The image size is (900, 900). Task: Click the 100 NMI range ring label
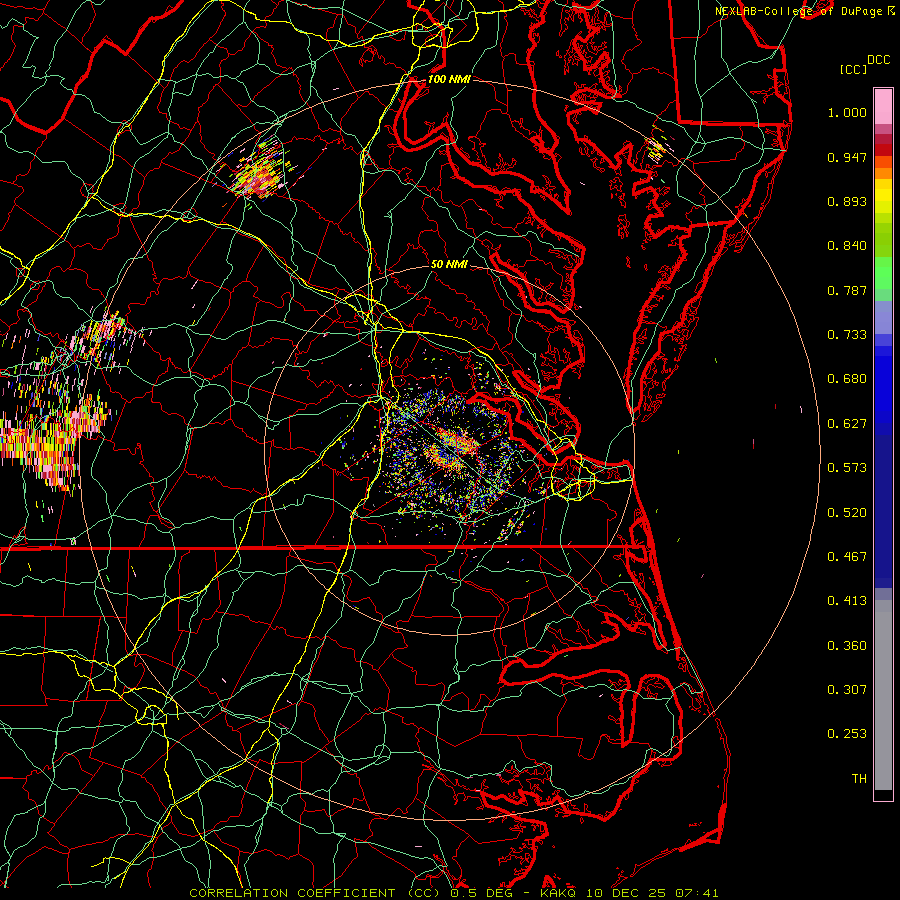449,79
